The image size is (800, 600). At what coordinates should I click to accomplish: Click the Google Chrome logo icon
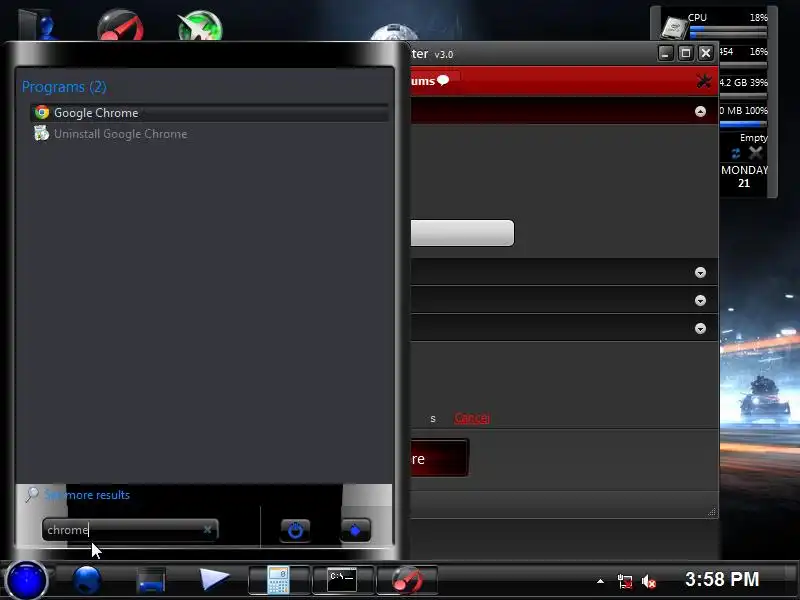tap(42, 112)
